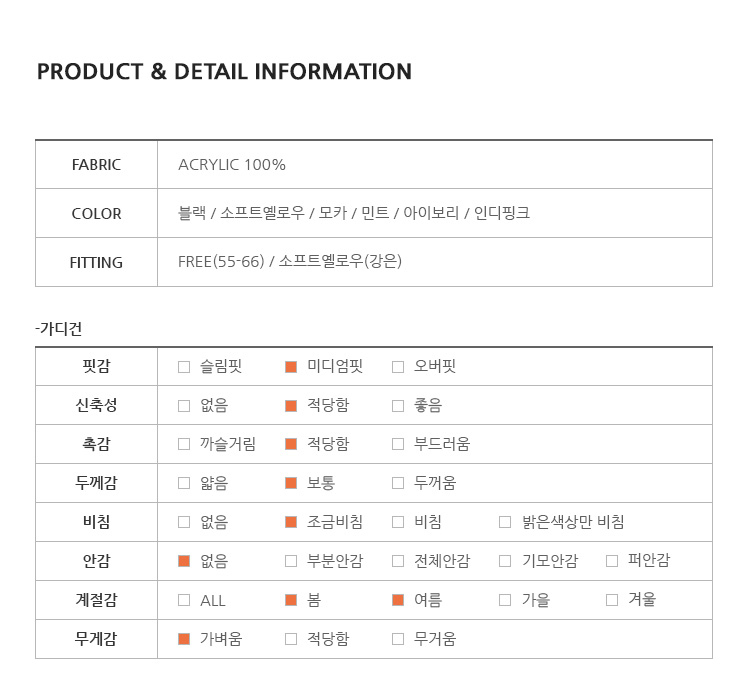Click the ACRYLIC 100% fabric text
Viewport: 750px width, 674px height.
[232, 165]
